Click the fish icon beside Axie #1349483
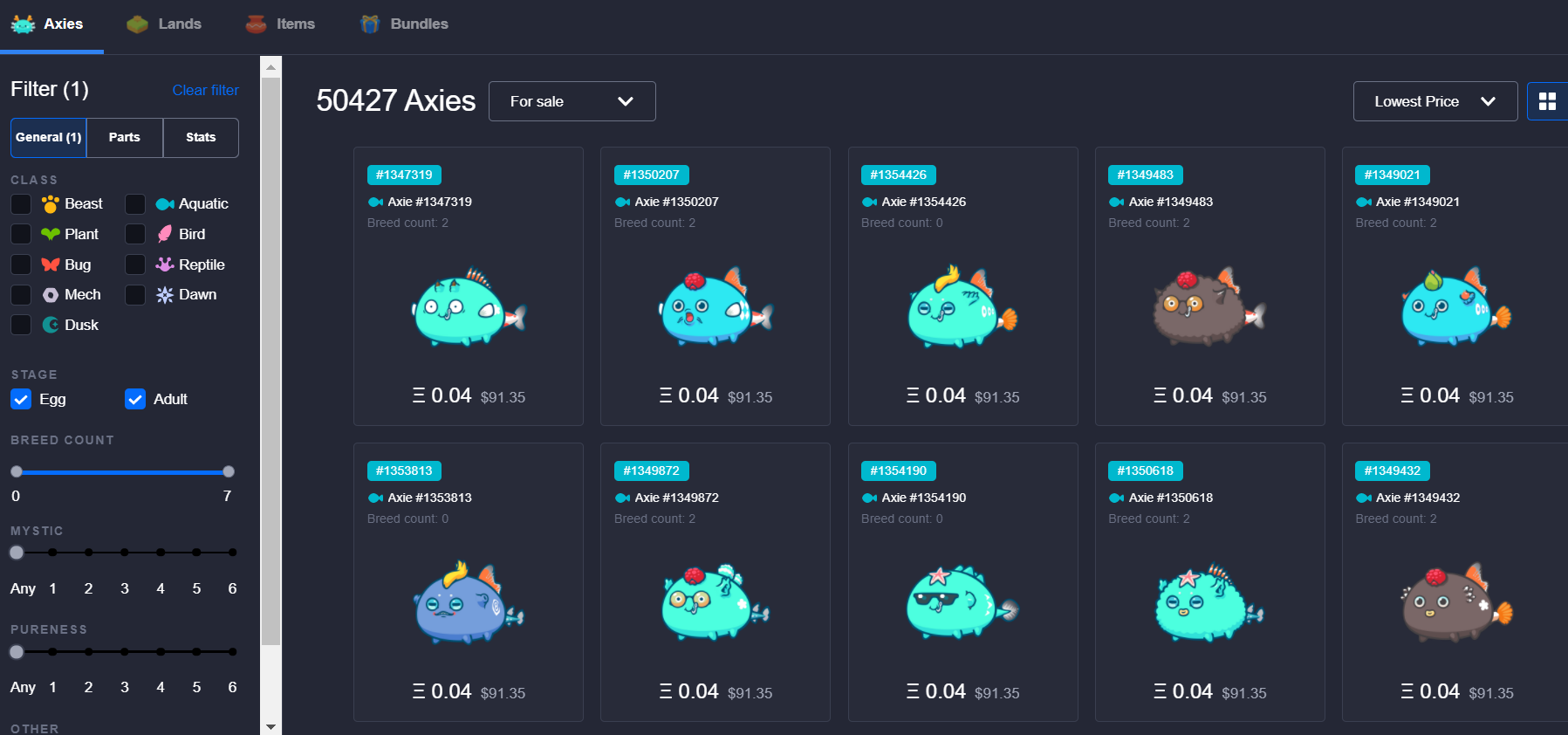Screen dimensions: 1568x735 1116,203
